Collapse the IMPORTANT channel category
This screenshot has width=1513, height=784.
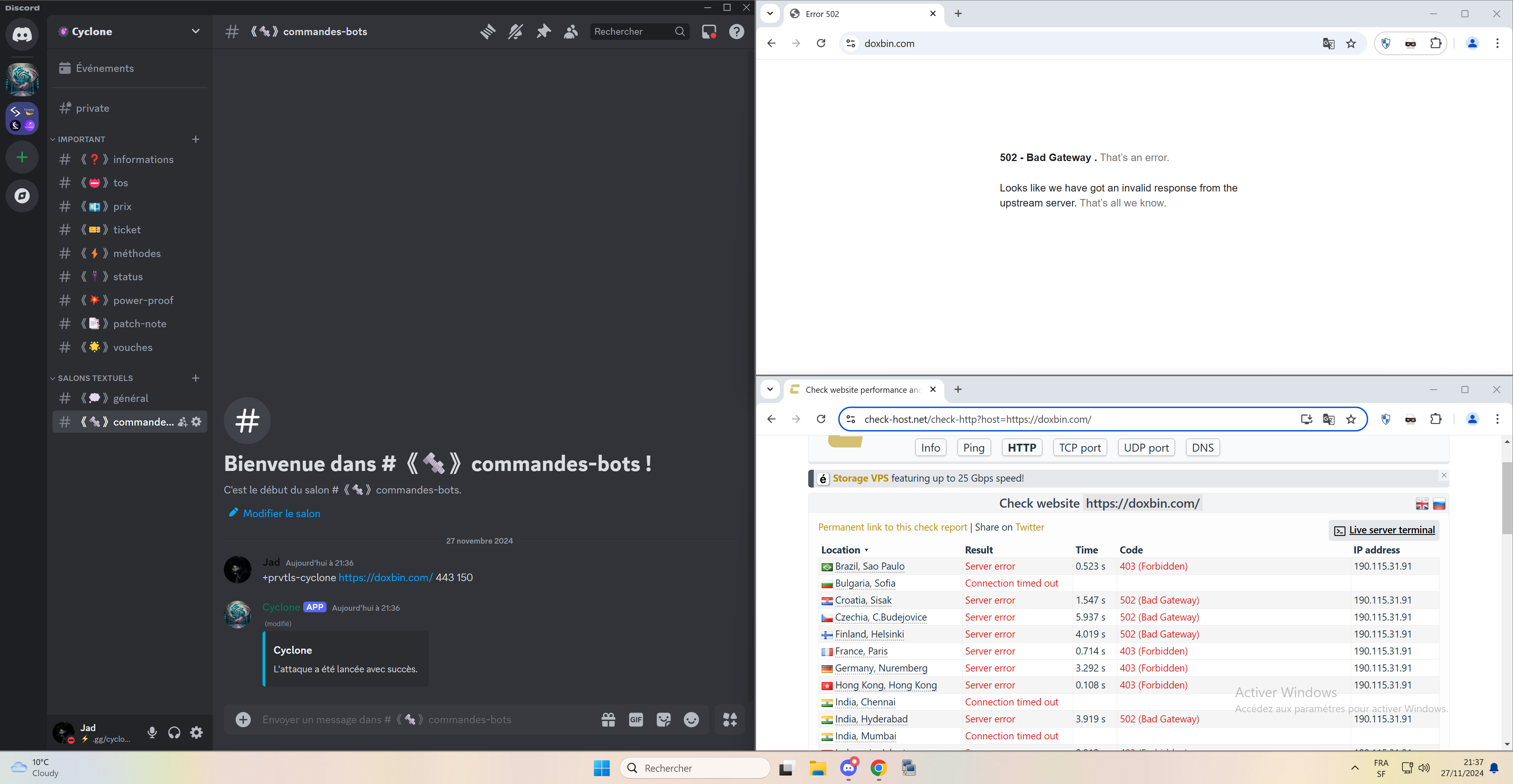pos(82,139)
